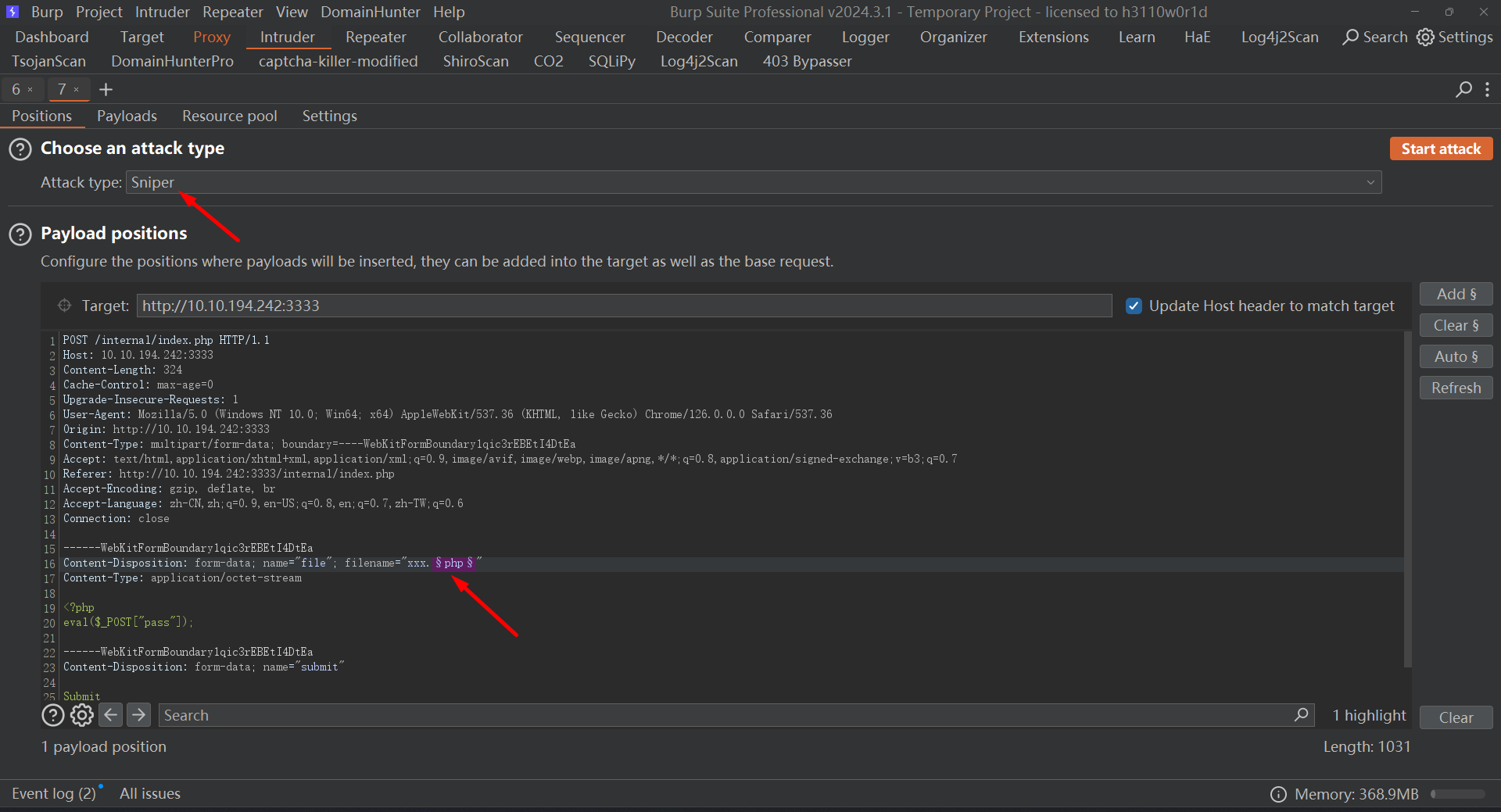This screenshot has width=1501, height=812.
Task: Open the 403 Bypasser tab
Action: (x=807, y=61)
